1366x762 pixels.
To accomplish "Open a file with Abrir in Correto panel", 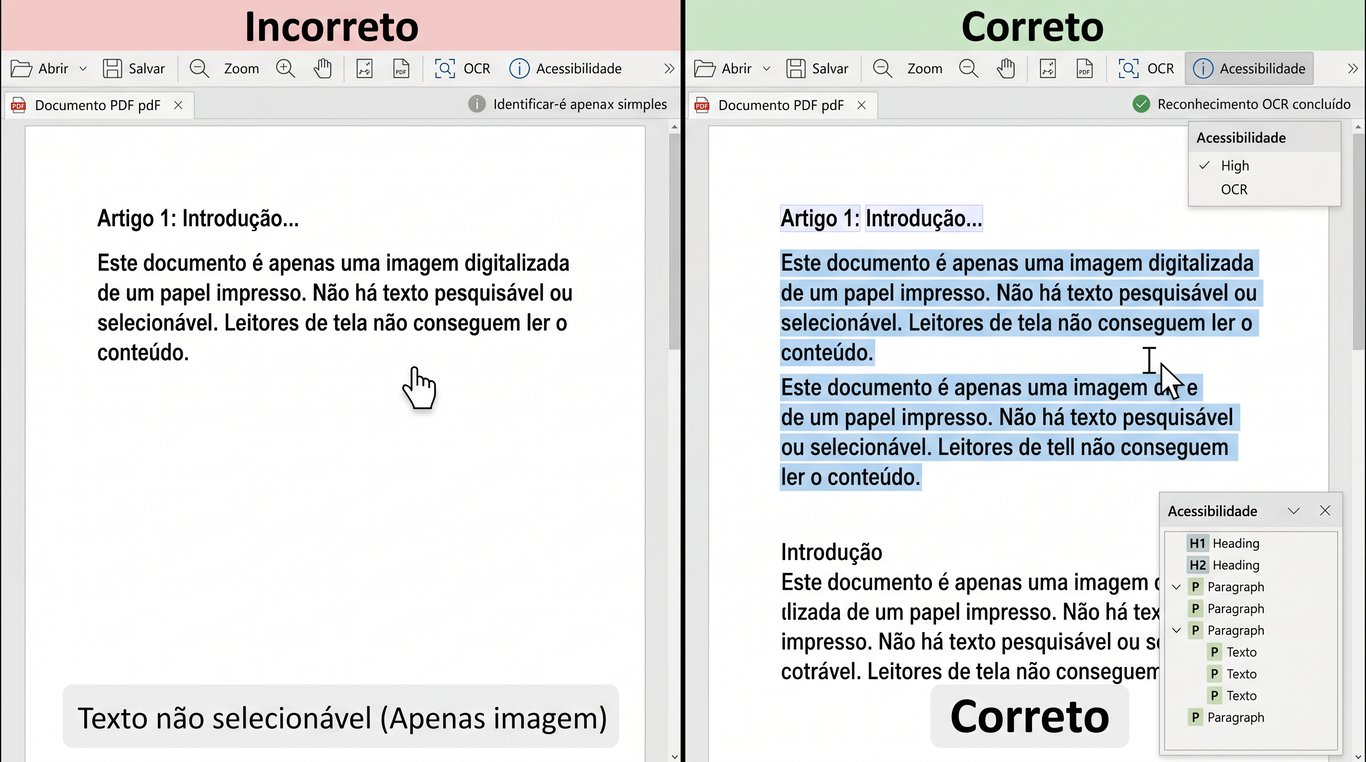I will pos(722,69).
